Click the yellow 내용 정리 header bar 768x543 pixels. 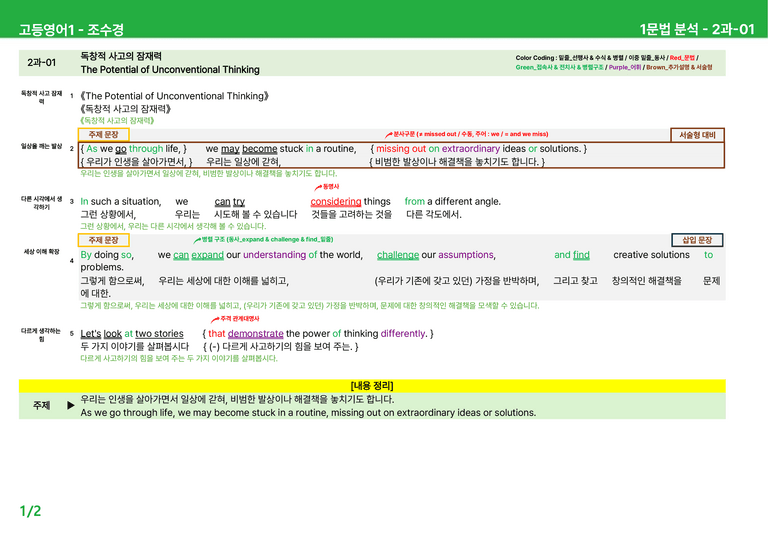click(372, 385)
